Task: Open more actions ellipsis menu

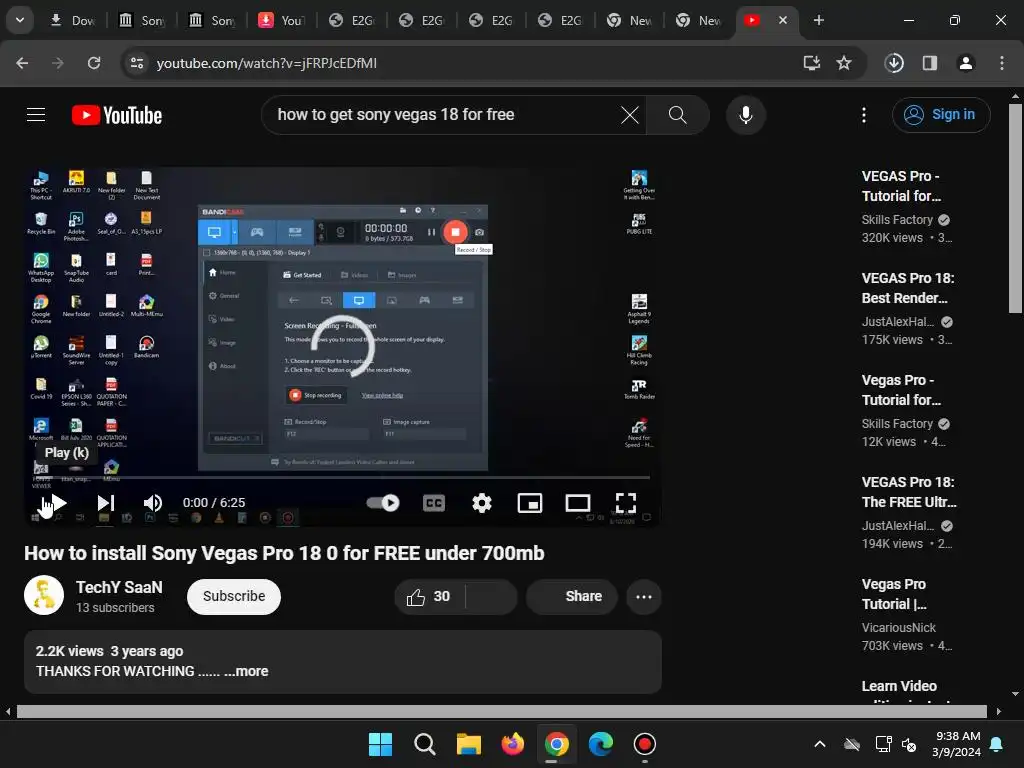Action: coord(643,596)
